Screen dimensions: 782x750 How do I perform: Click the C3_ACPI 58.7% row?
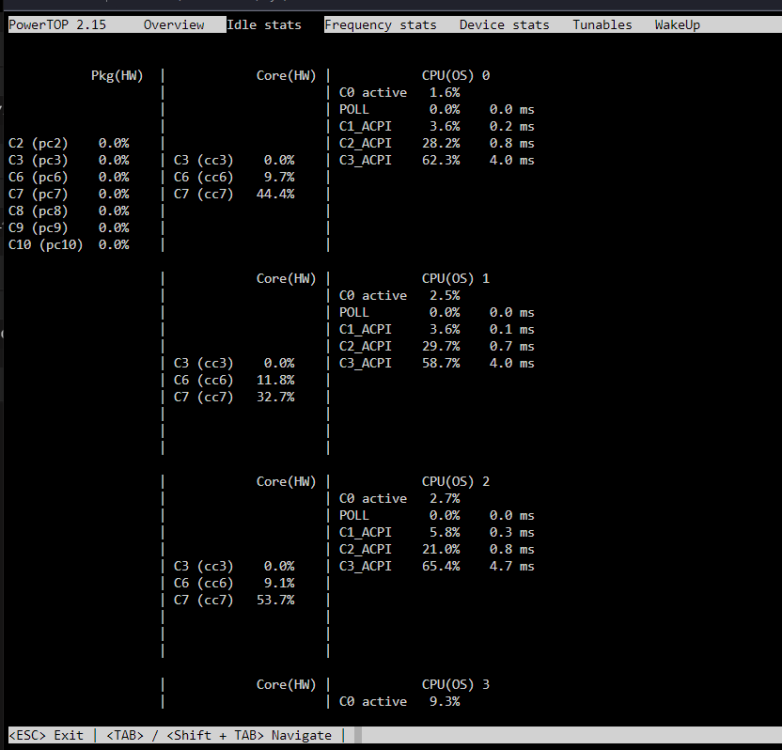(436, 364)
